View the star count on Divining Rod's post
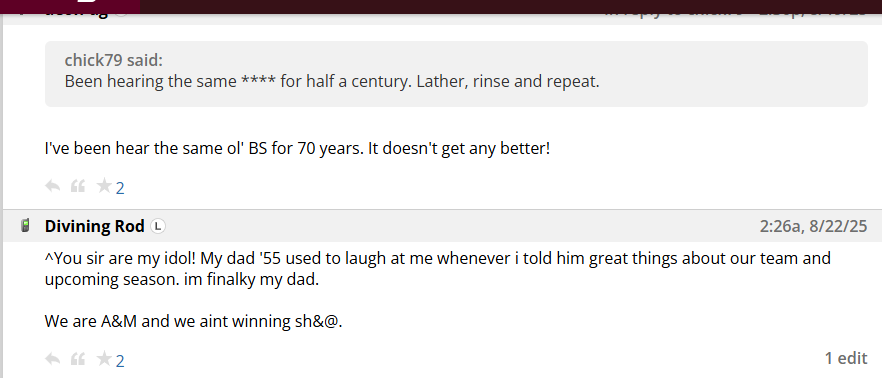The image size is (882, 378). pyautogui.click(x=120, y=361)
